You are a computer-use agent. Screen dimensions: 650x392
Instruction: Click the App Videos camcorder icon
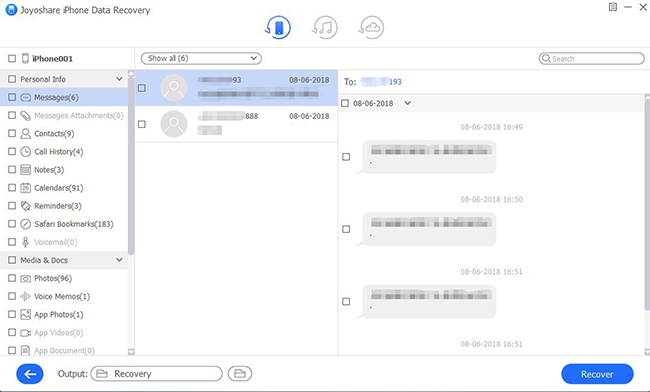tap(26, 333)
